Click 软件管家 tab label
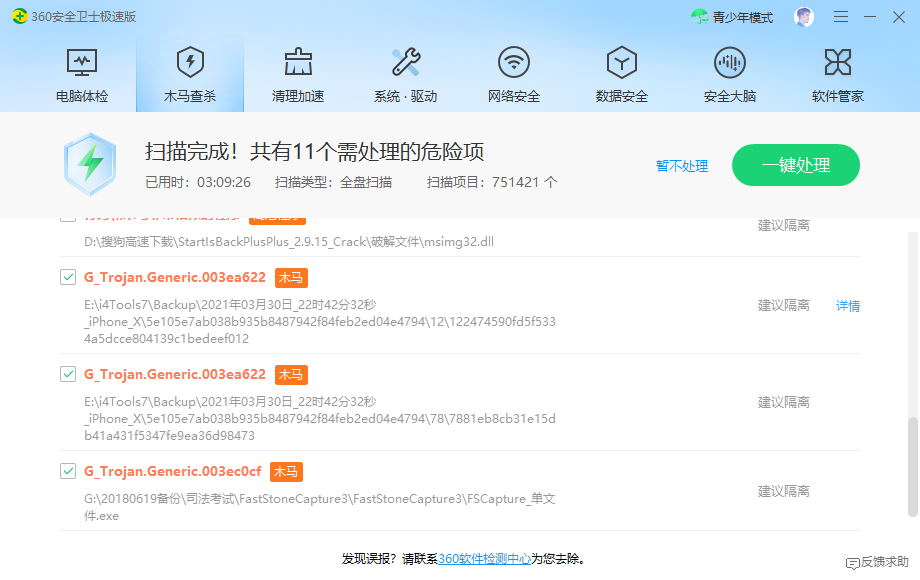The image size is (920, 580). (x=837, y=96)
